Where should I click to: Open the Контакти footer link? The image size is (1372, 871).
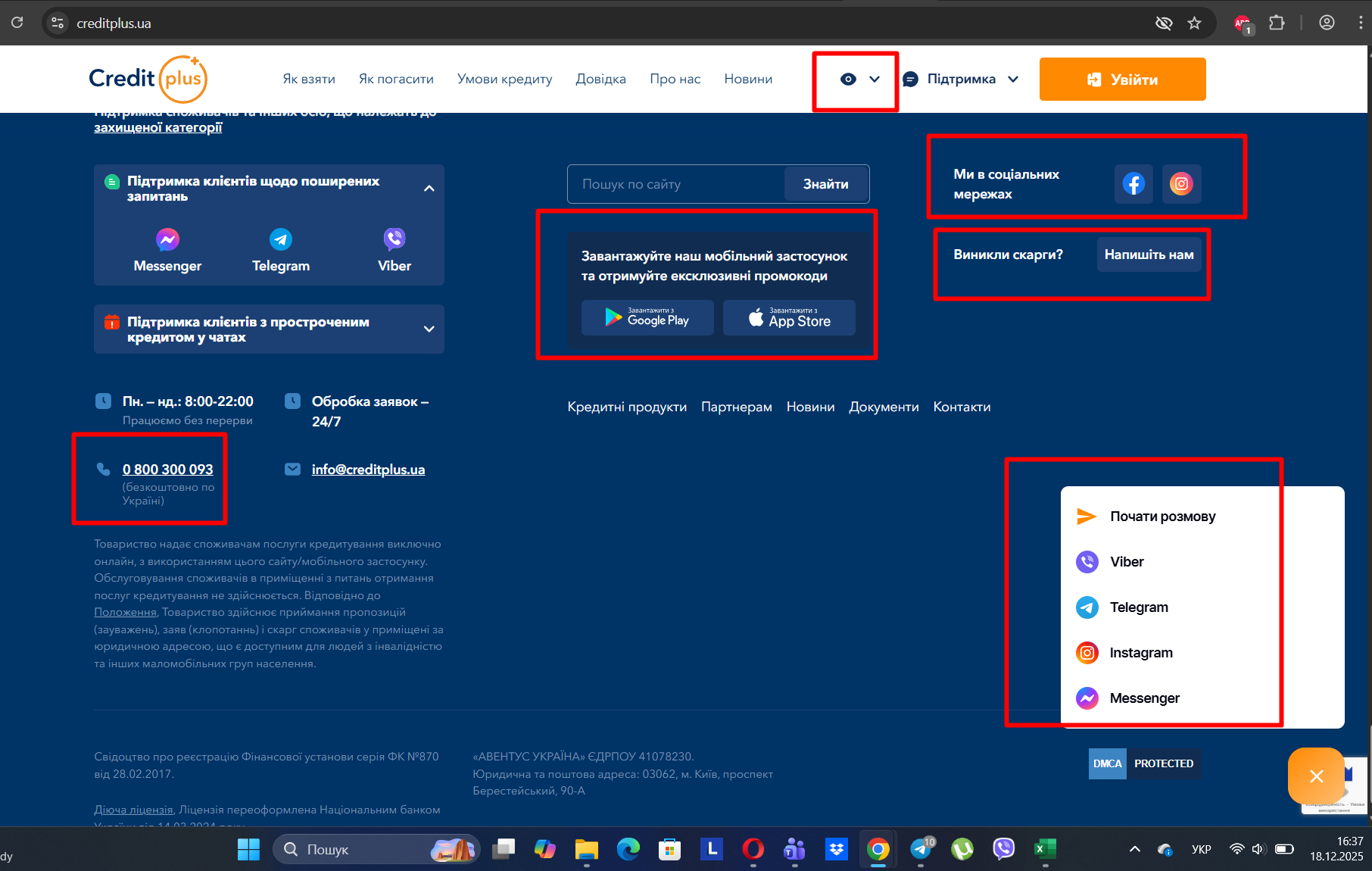[962, 407]
